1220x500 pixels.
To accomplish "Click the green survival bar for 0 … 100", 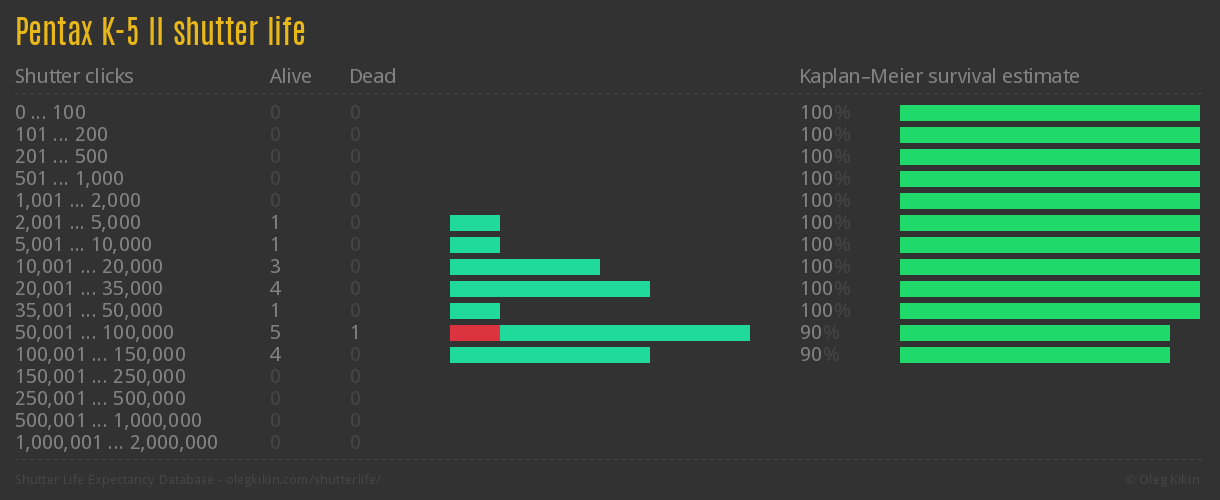I will pyautogui.click(x=1050, y=113).
